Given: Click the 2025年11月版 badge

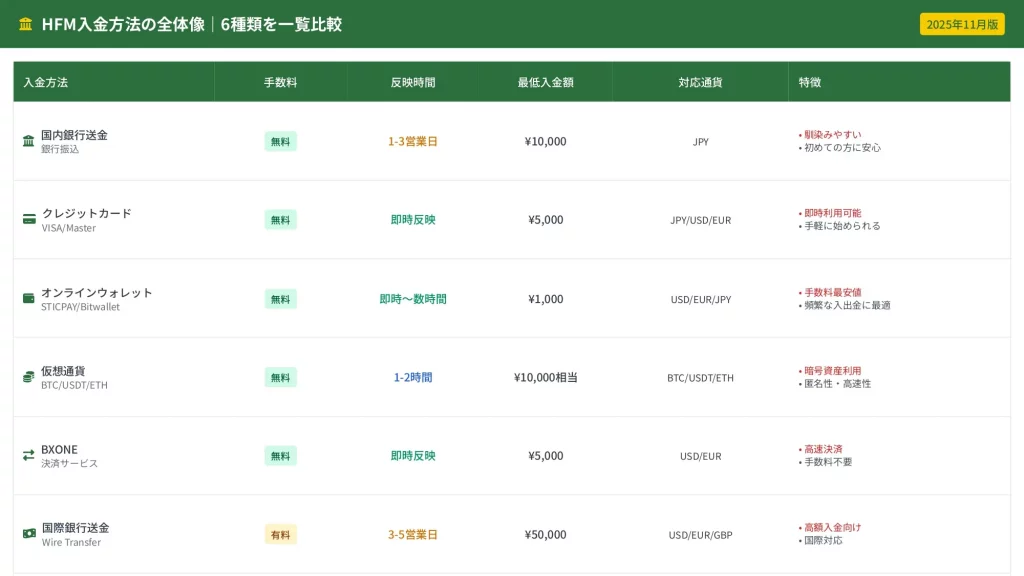Looking at the screenshot, I should [x=962, y=24].
